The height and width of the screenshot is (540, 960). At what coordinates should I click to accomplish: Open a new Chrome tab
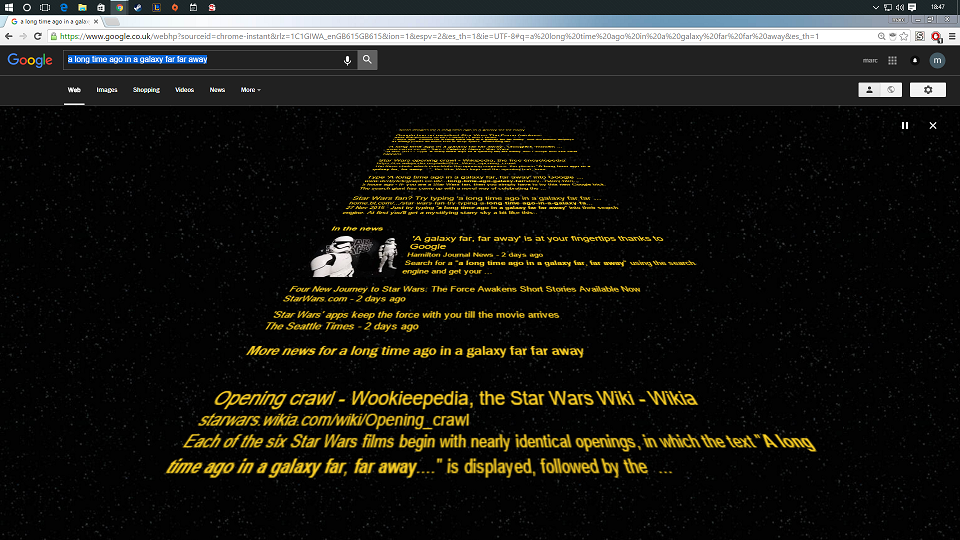click(x=111, y=21)
